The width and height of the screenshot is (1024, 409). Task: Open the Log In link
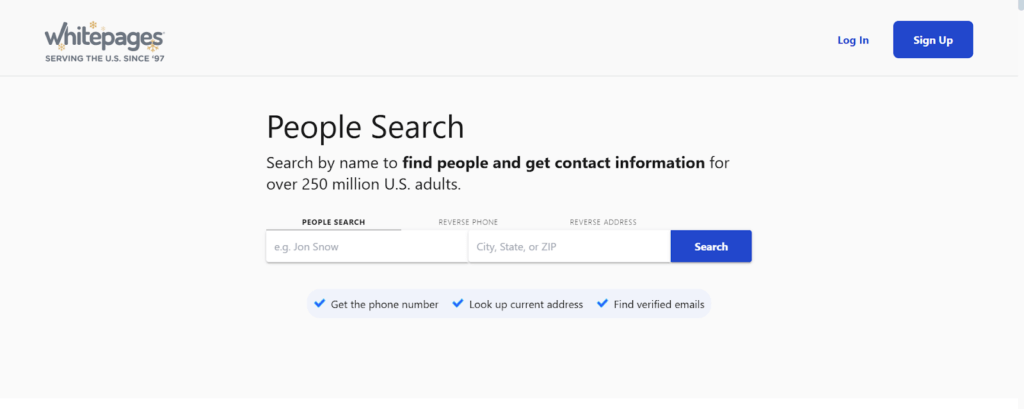click(853, 40)
